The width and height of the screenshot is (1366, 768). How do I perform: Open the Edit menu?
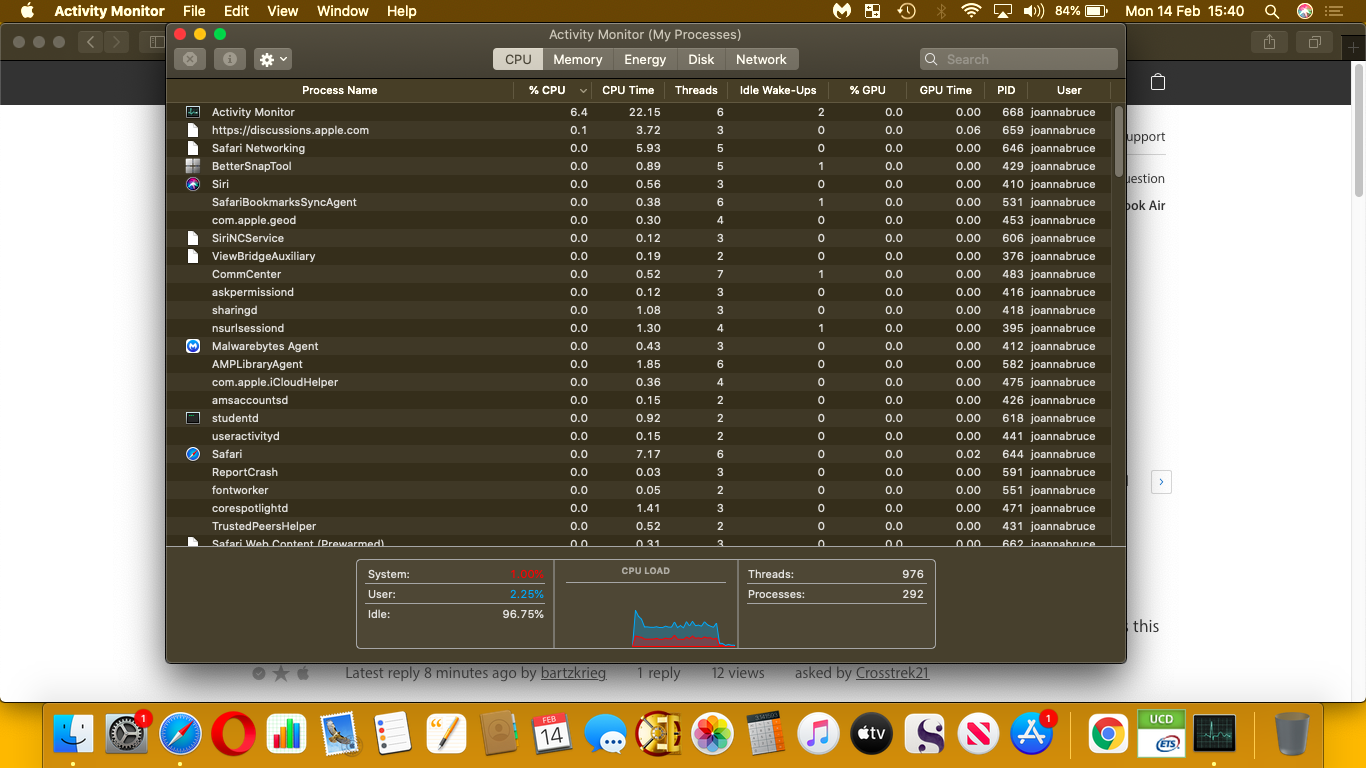pos(237,11)
